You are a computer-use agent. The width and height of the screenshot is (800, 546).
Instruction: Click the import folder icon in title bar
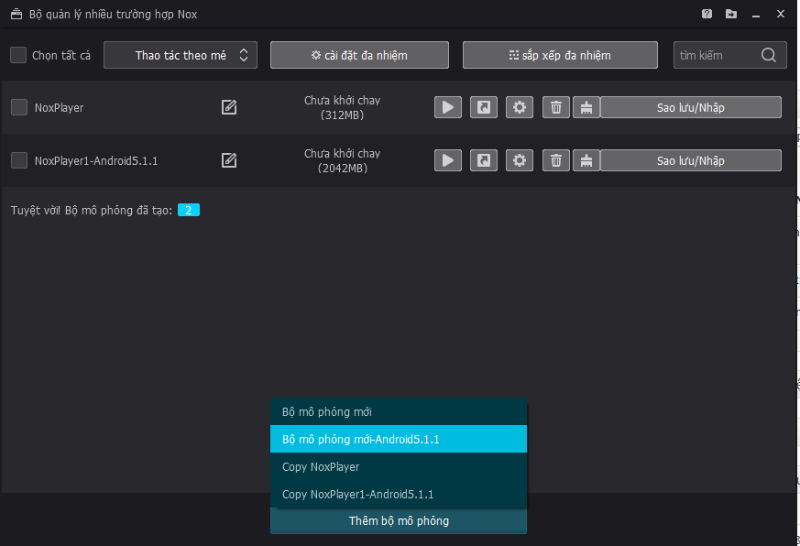click(x=731, y=14)
